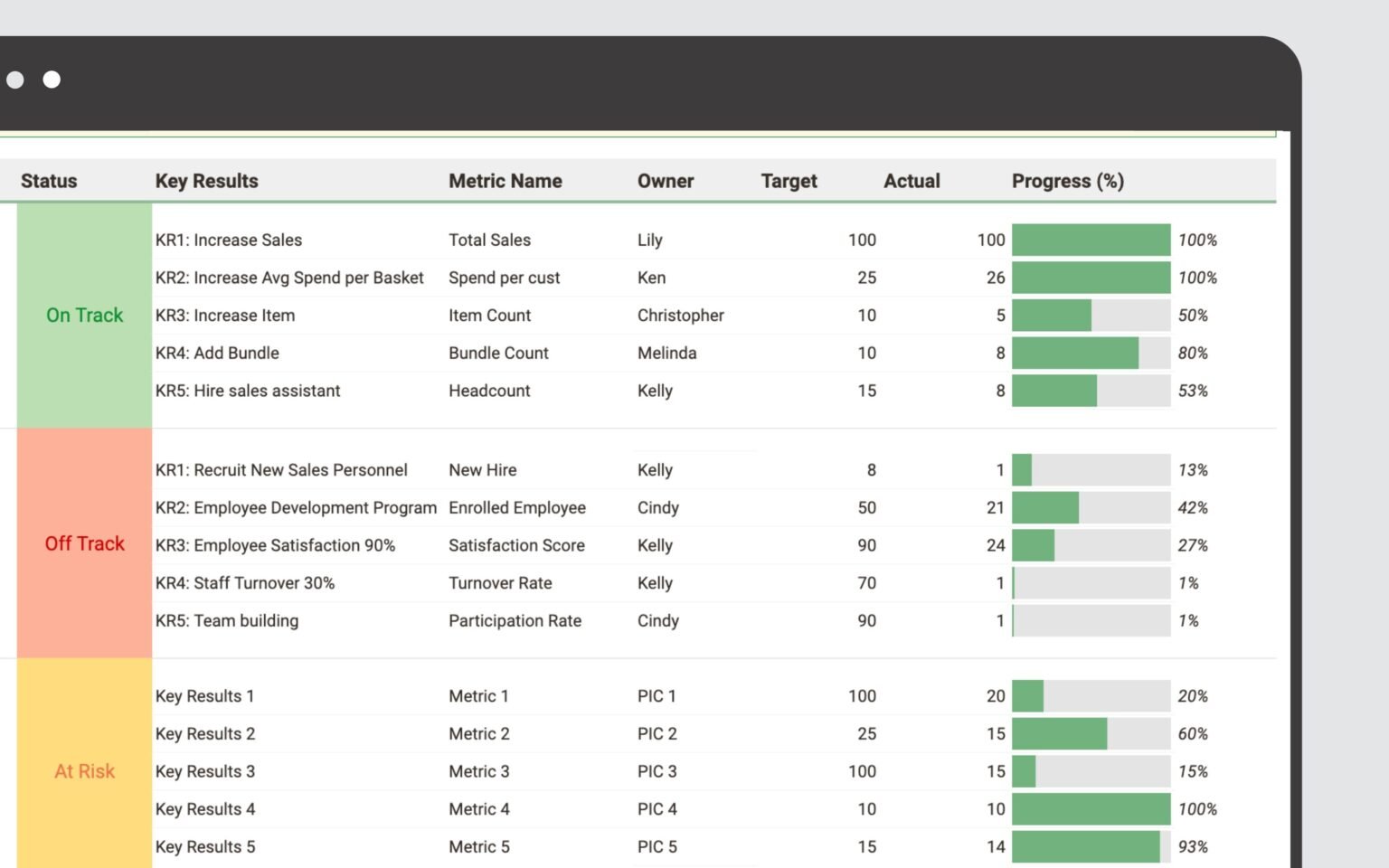Click the right window control dot
The width and height of the screenshot is (1389, 868).
point(52,80)
